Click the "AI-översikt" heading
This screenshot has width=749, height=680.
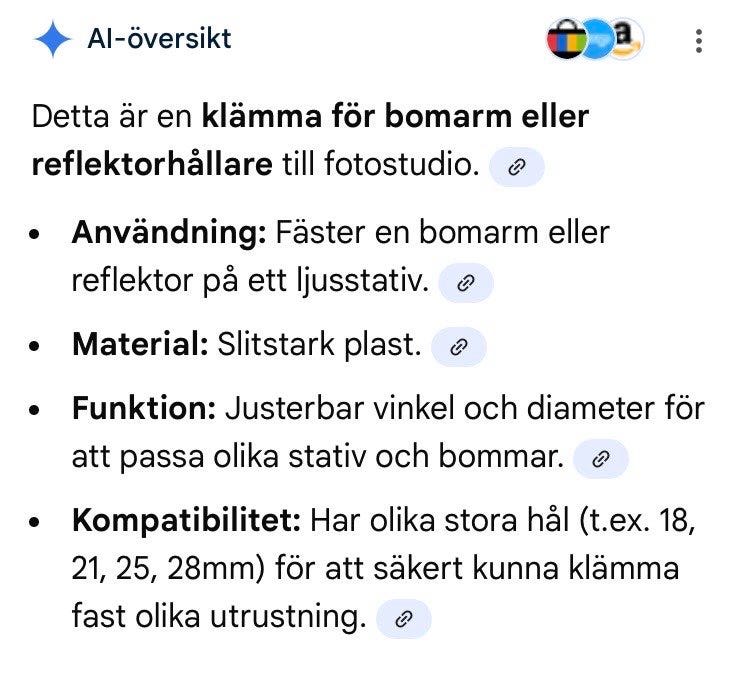tap(158, 39)
